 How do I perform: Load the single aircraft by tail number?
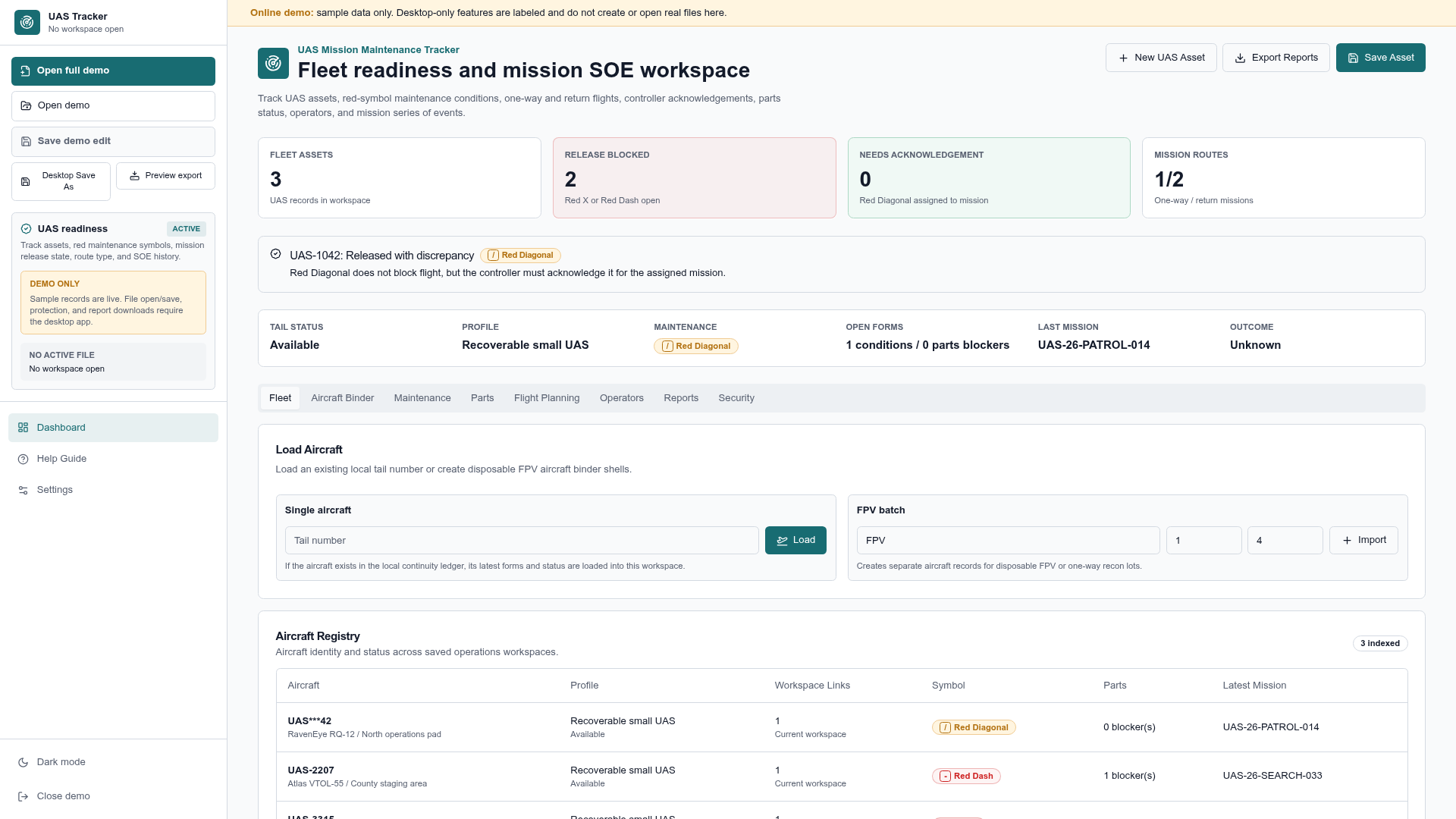tap(795, 541)
